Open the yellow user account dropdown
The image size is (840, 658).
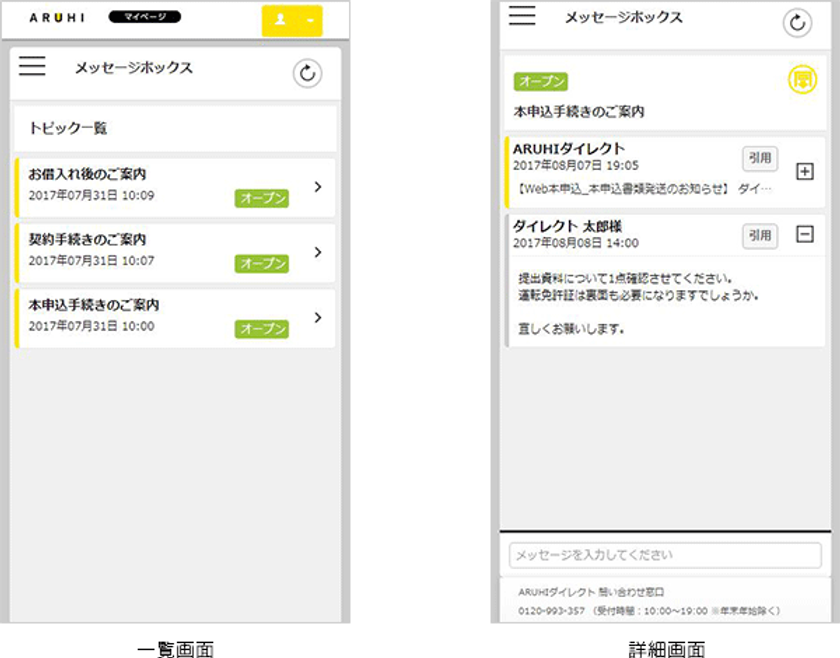click(x=292, y=20)
